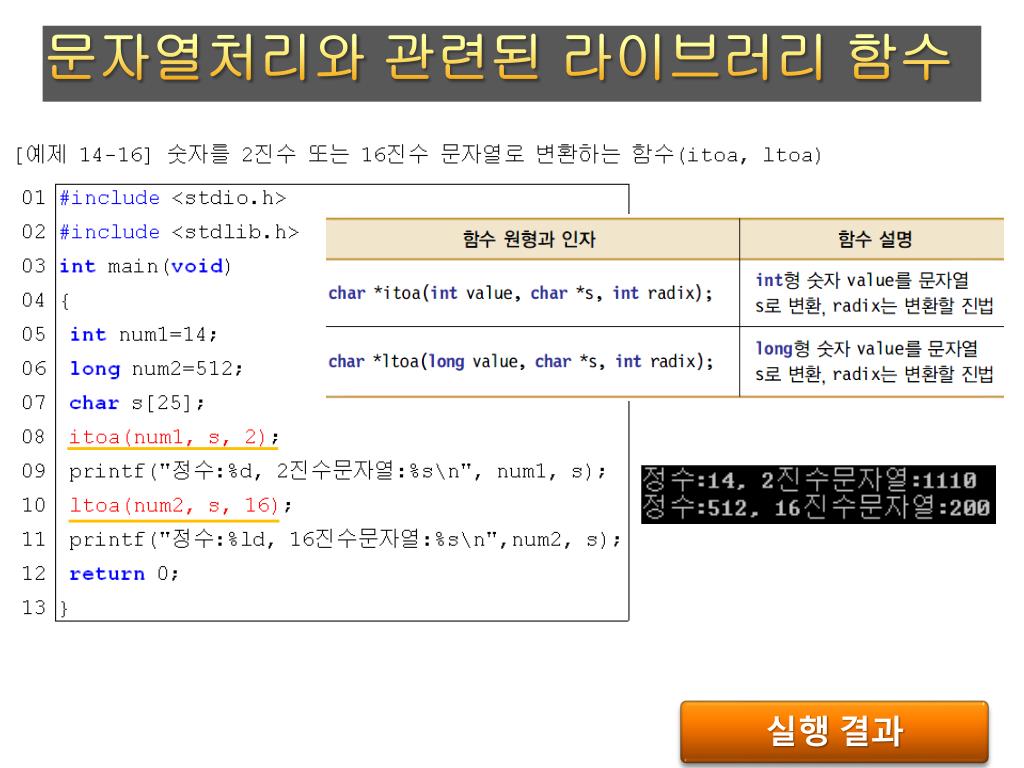Click line number 10
This screenshot has height=768, width=1024.
(x=33, y=505)
